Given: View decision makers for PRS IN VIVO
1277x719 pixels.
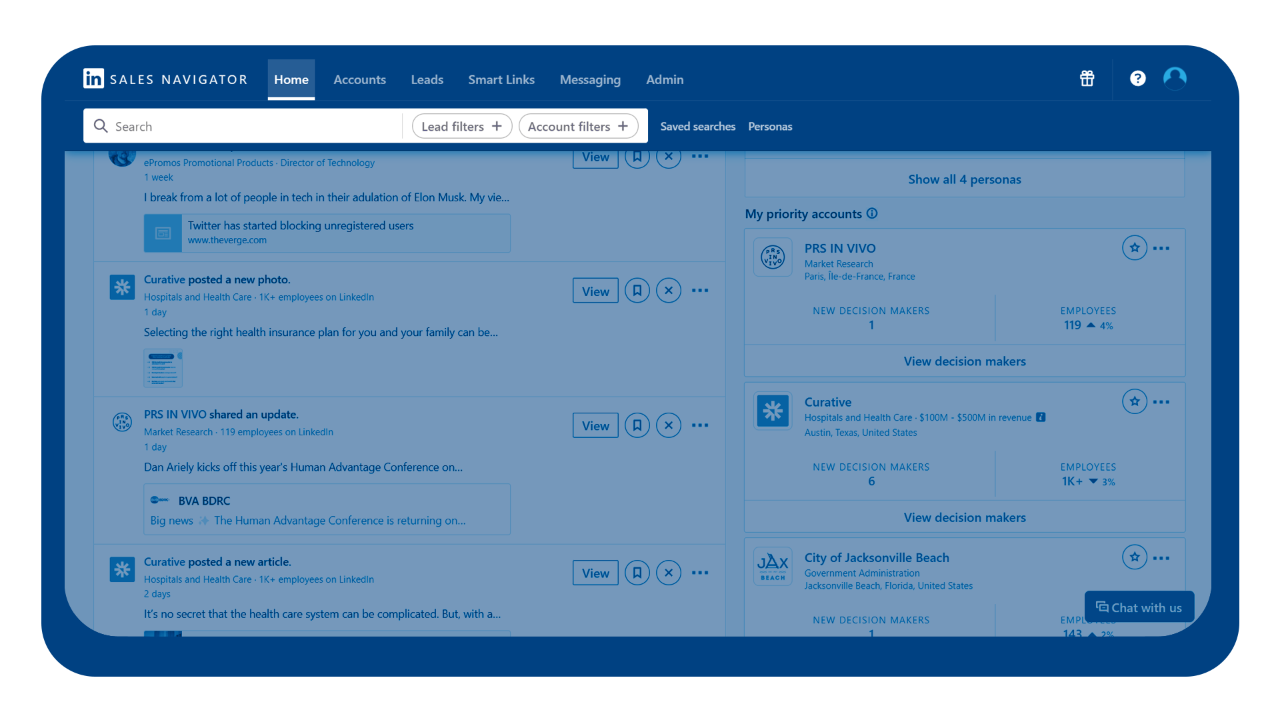Looking at the screenshot, I should (x=965, y=361).
